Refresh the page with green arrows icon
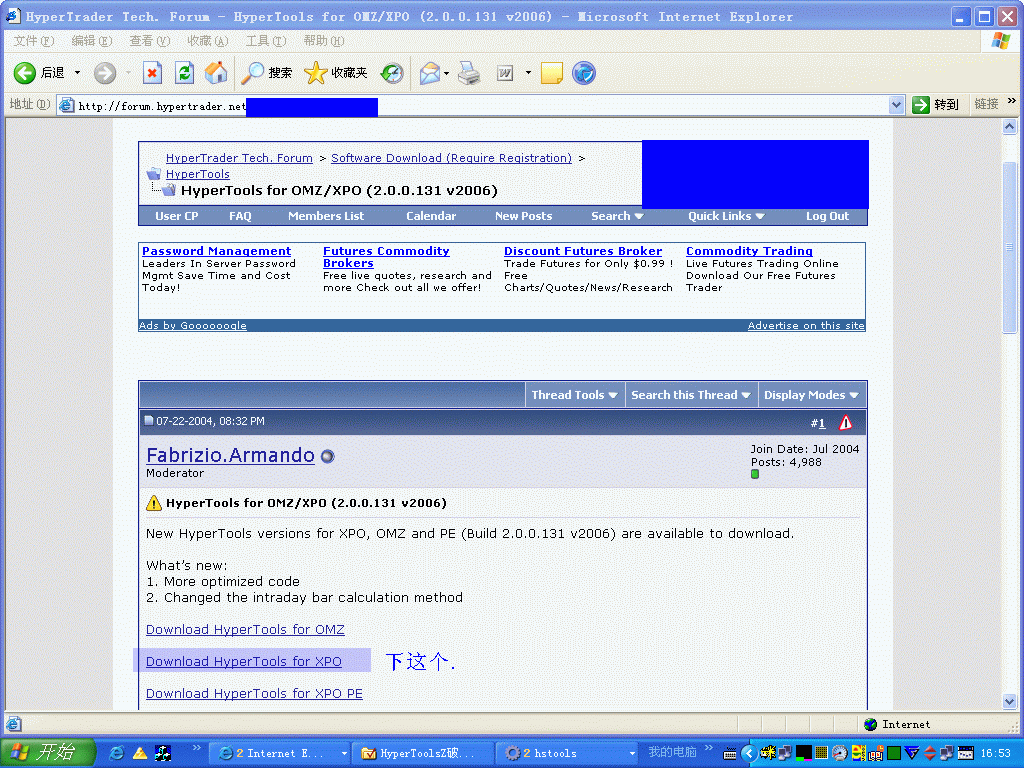This screenshot has height=768, width=1024. point(184,73)
